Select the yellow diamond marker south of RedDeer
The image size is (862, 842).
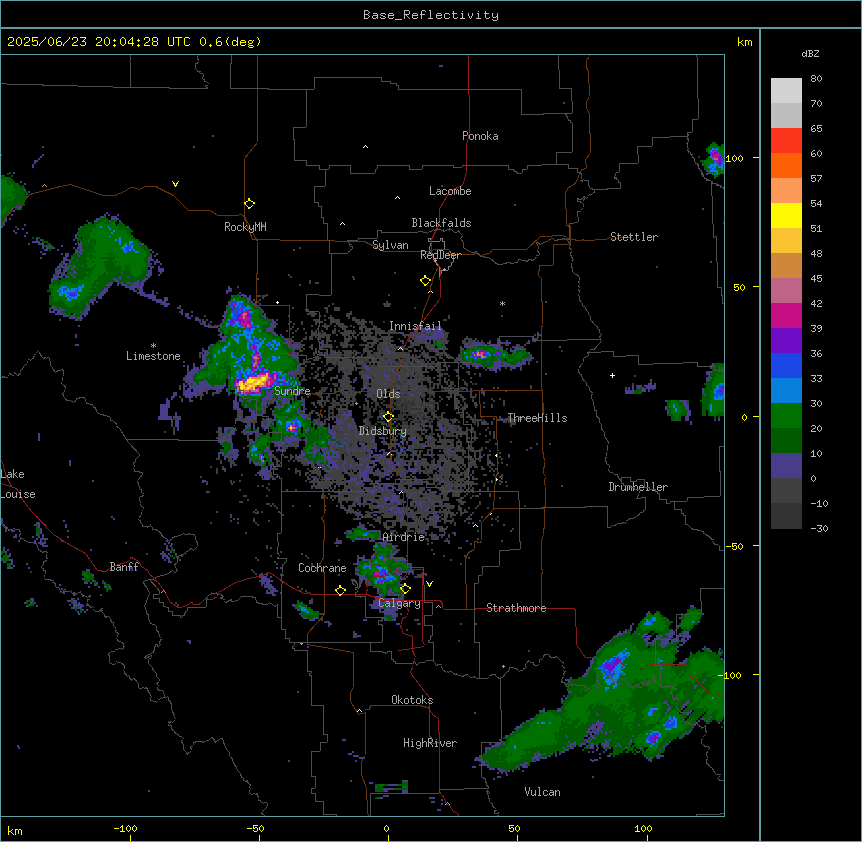tap(425, 281)
